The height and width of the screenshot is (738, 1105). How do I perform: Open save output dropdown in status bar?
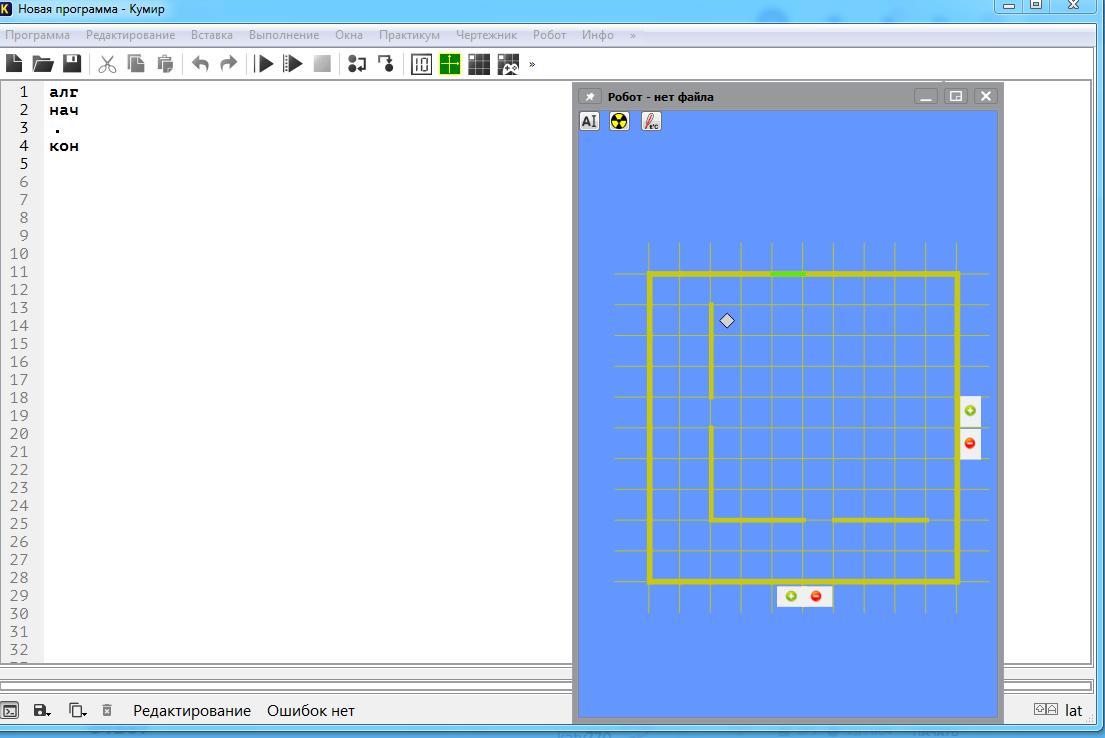[x=42, y=711]
